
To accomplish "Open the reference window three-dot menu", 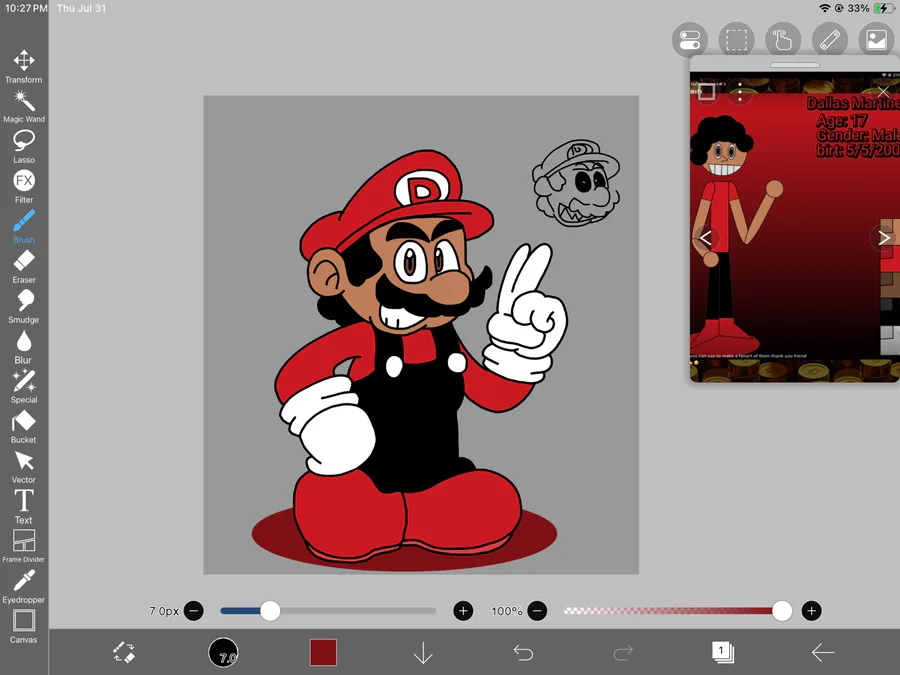I will click(740, 92).
